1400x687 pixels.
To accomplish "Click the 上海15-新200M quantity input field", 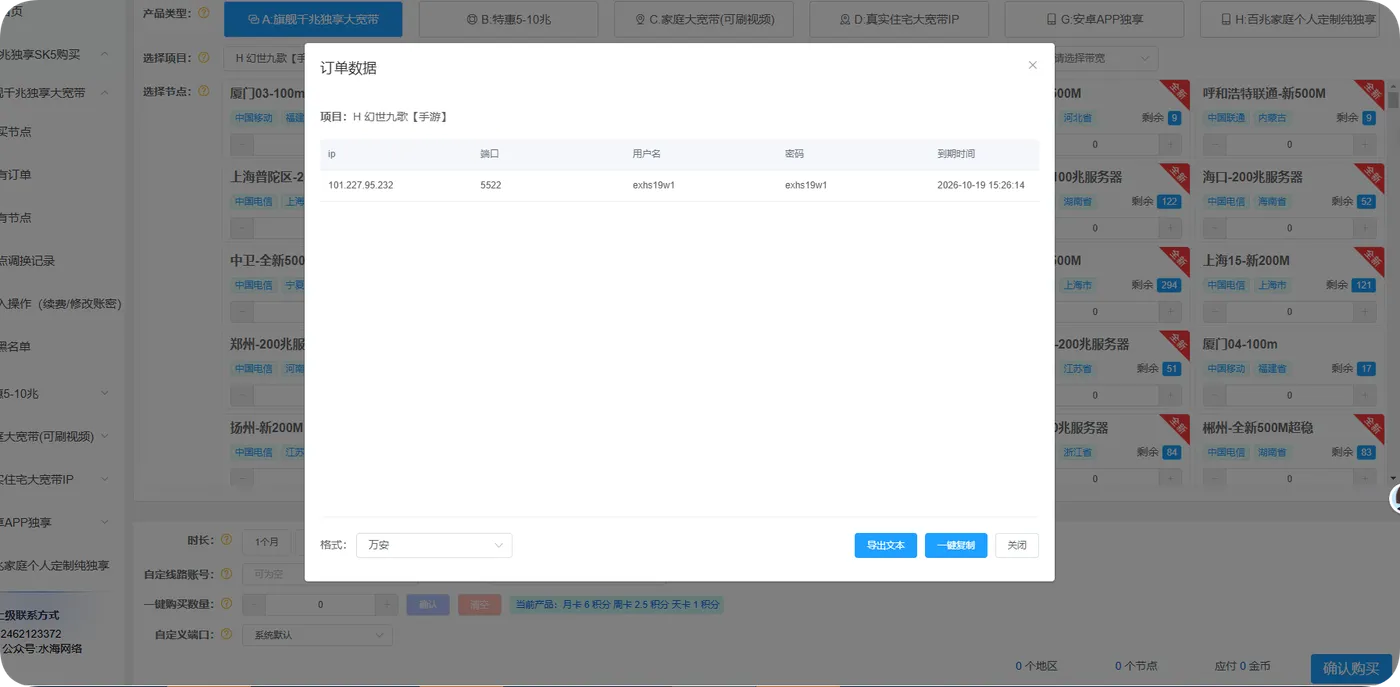I will [x=1290, y=311].
